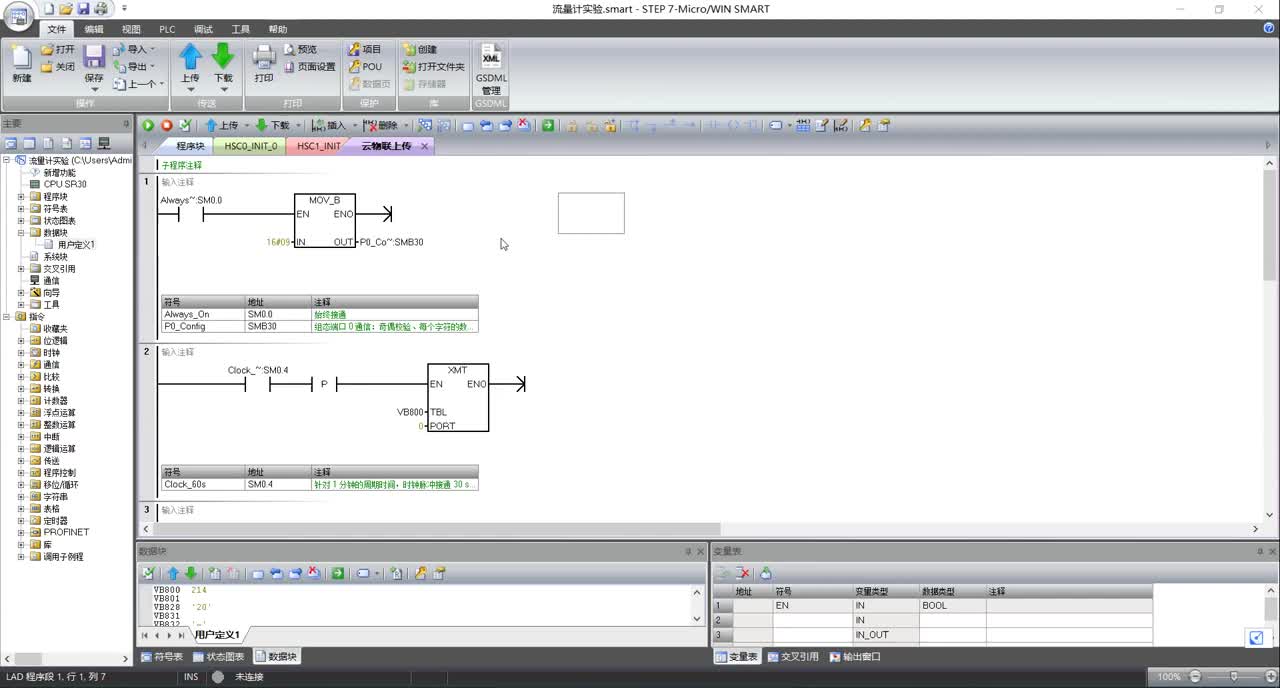Switch to HSC1_INIT editor tab

[x=319, y=146]
